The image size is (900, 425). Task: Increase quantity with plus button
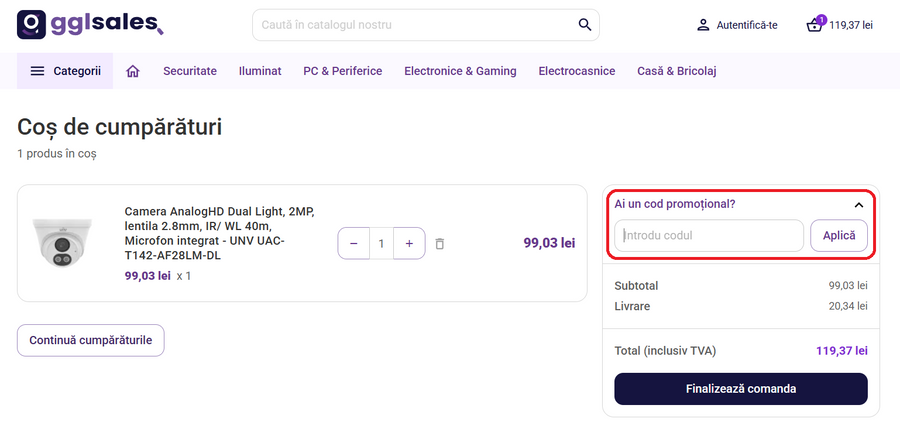[409, 243]
